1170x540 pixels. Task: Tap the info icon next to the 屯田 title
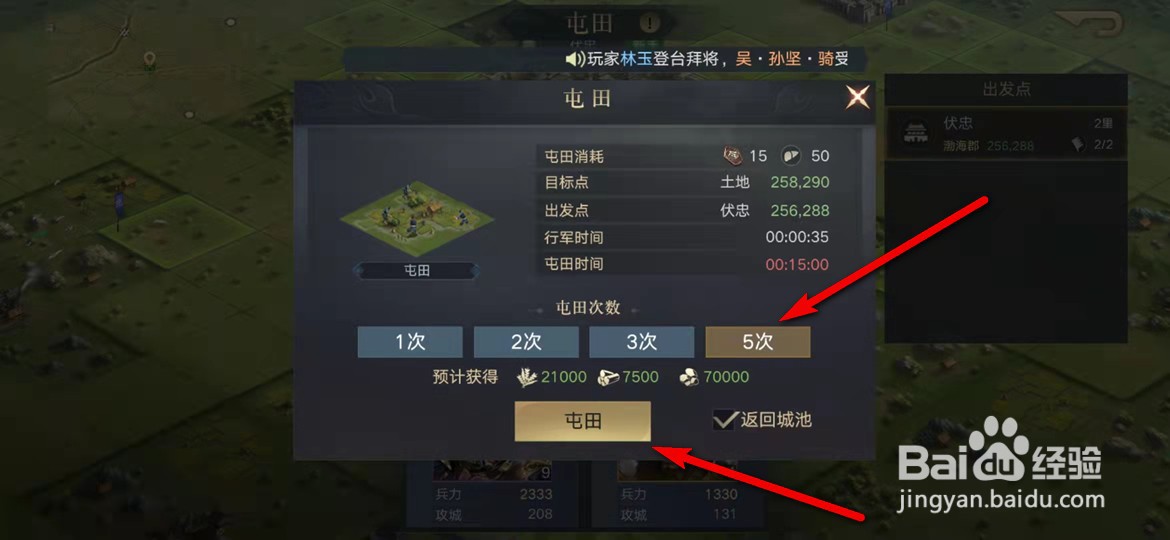[649, 23]
